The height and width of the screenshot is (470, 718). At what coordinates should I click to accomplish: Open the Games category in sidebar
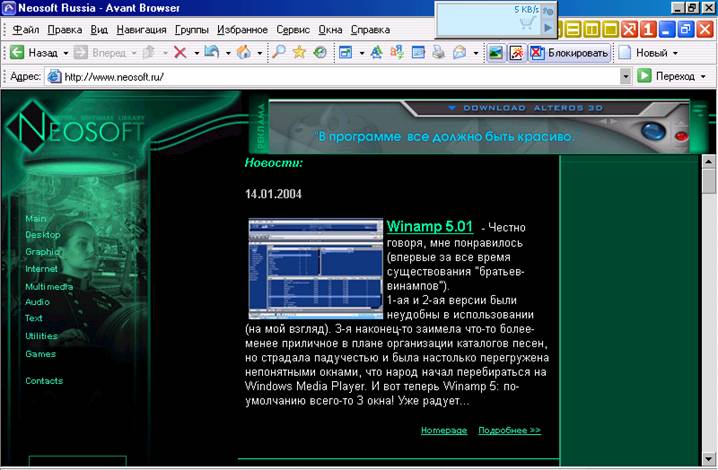[41, 354]
